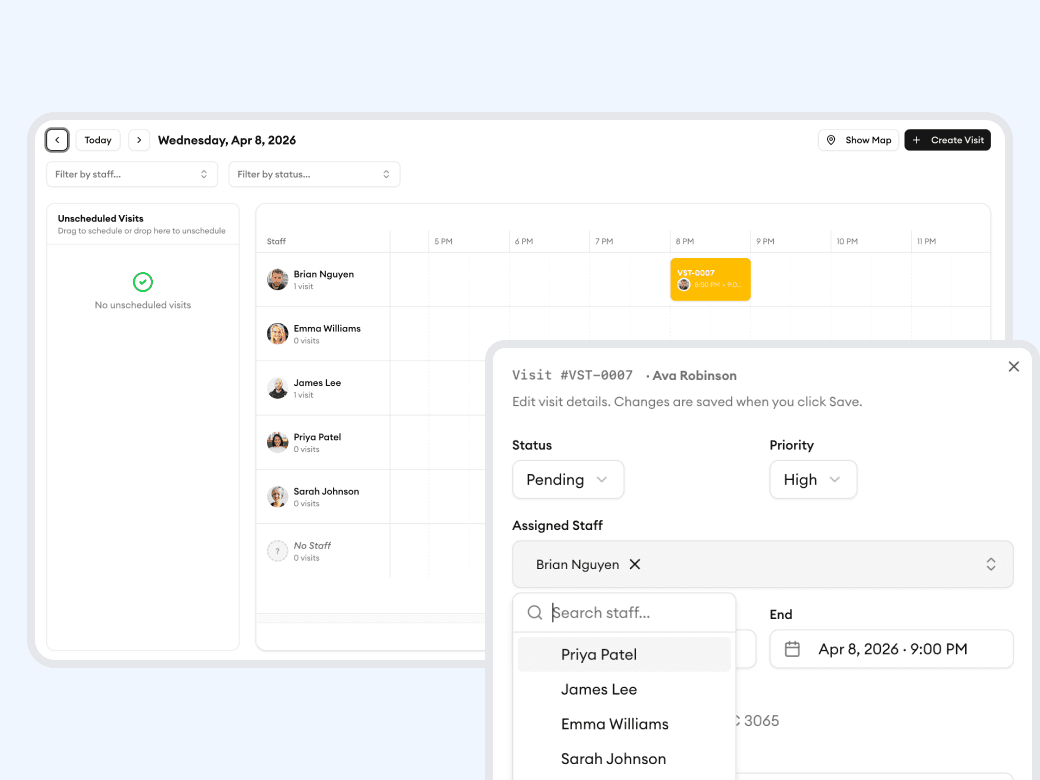Image resolution: width=1040 pixels, height=780 pixels.
Task: Click the question-mark No Staff avatar
Action: 277,551
